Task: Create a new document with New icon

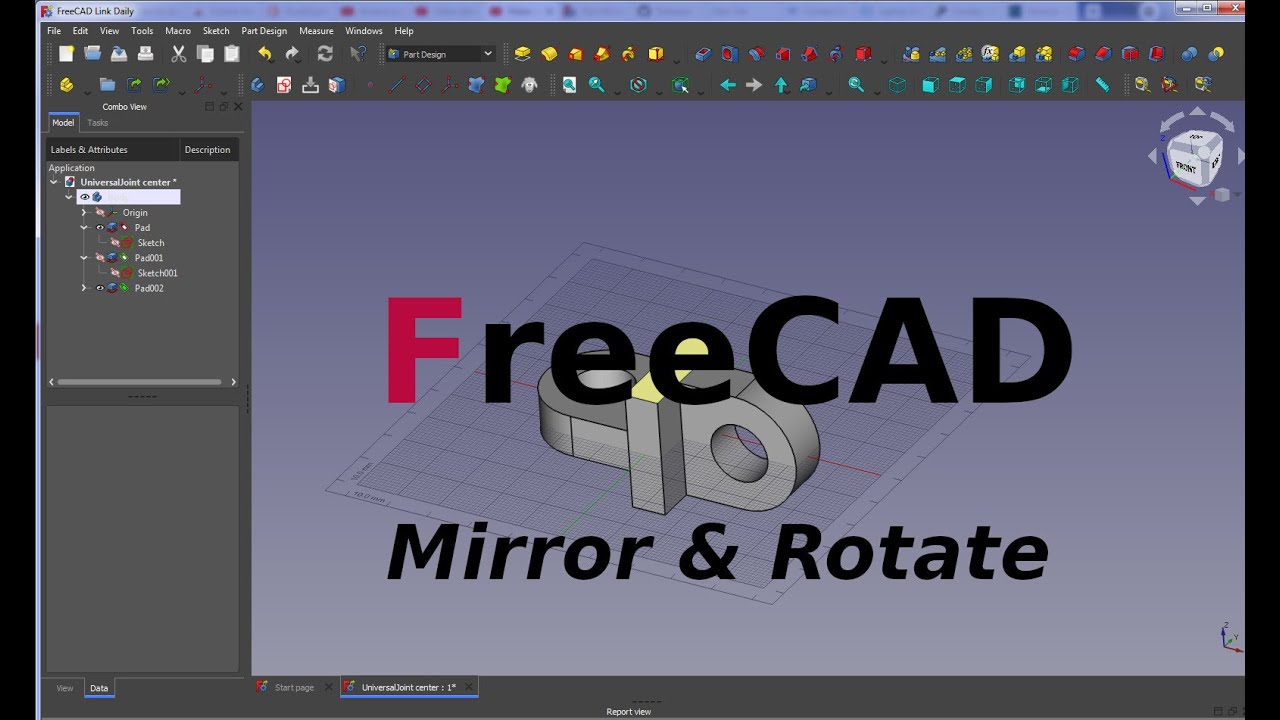Action: [66, 54]
